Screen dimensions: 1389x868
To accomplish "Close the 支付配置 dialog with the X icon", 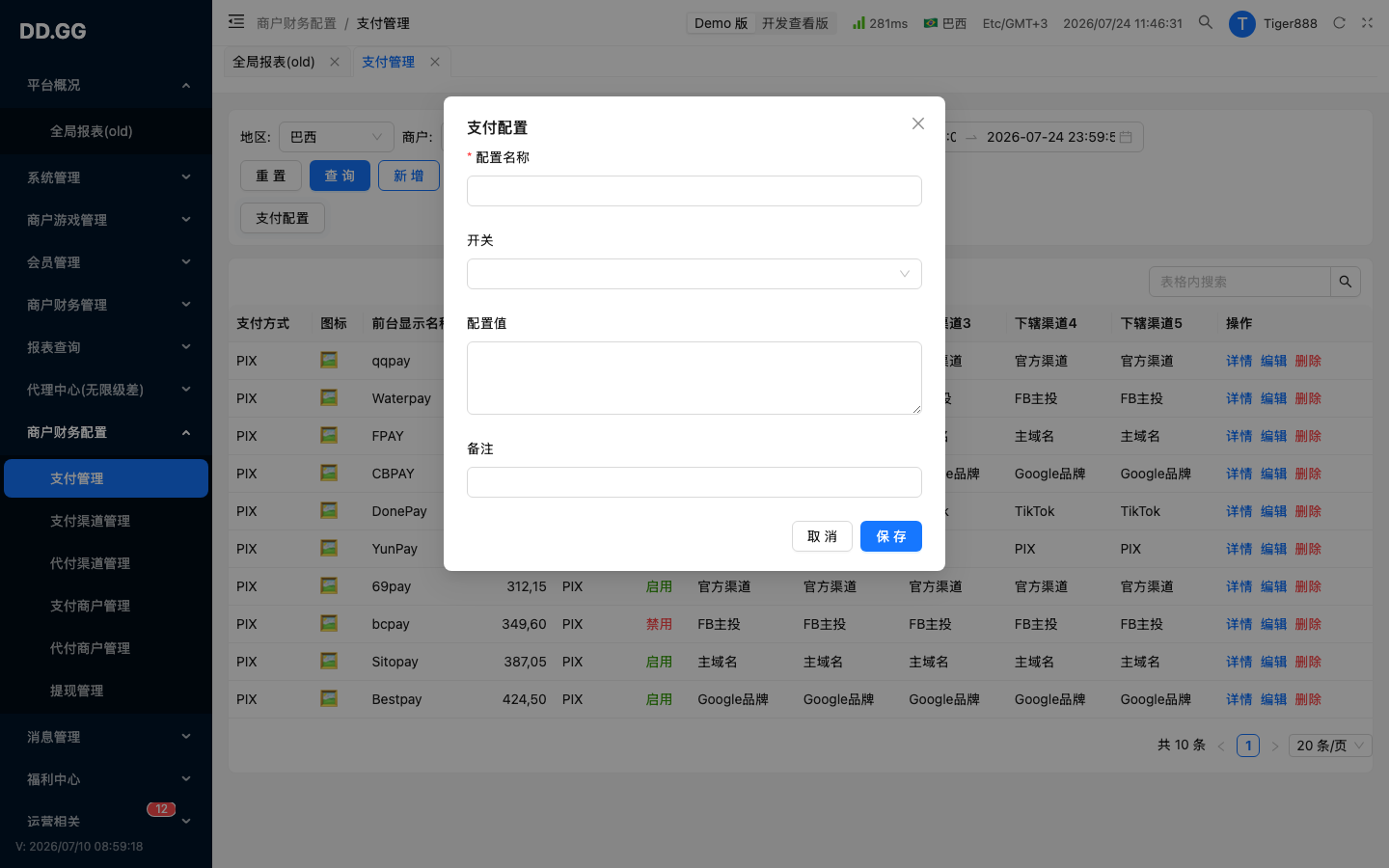I will click(x=918, y=123).
